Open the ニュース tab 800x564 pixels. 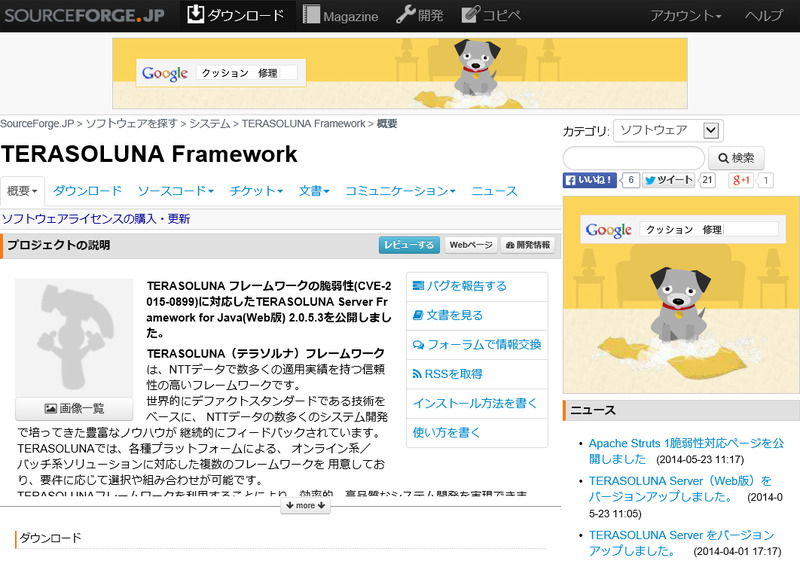coord(494,191)
